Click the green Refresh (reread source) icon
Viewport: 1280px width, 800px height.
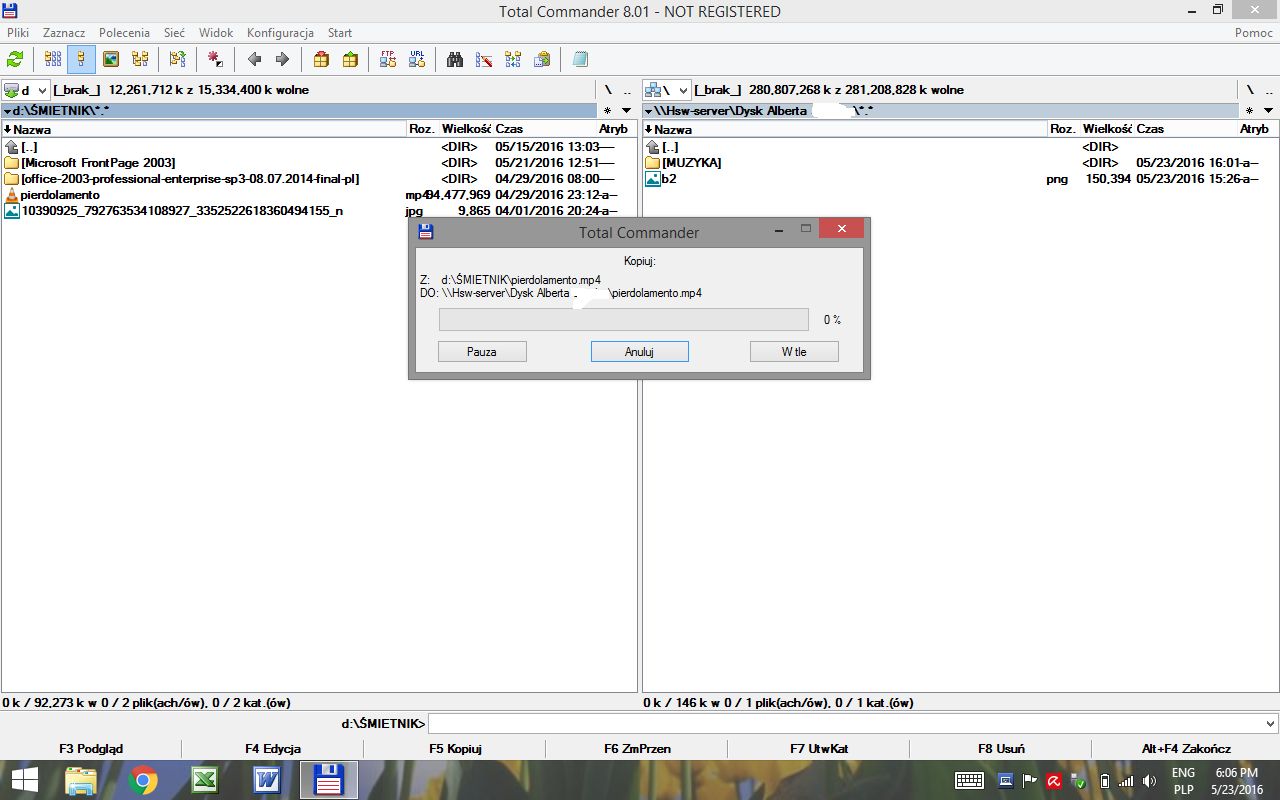15,59
